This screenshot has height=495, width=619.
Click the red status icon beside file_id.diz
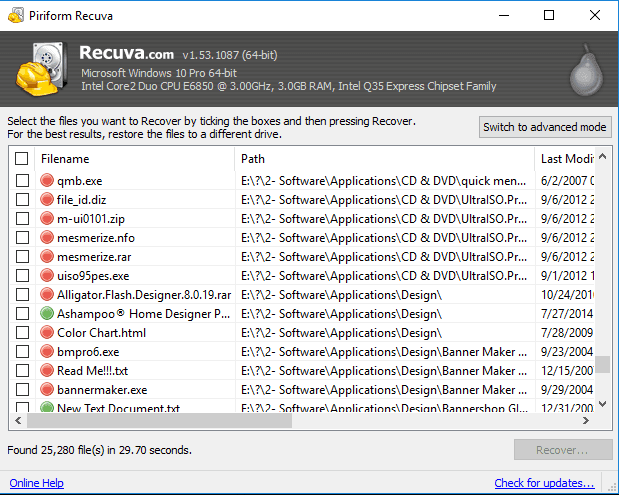pyautogui.click(x=47, y=200)
